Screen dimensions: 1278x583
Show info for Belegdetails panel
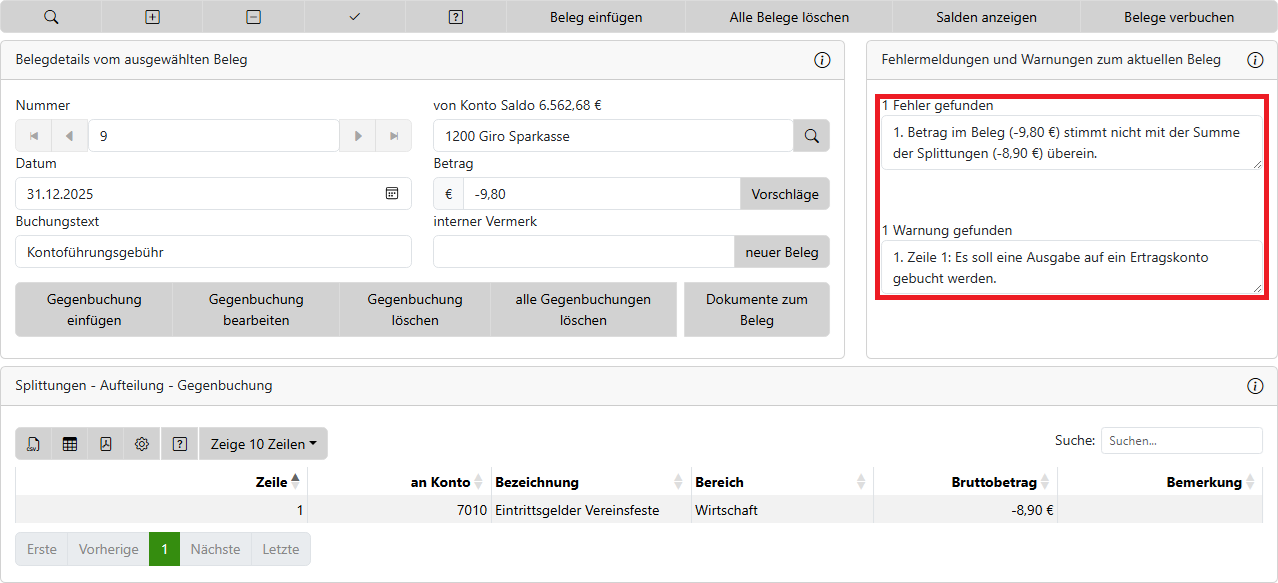[x=822, y=60]
